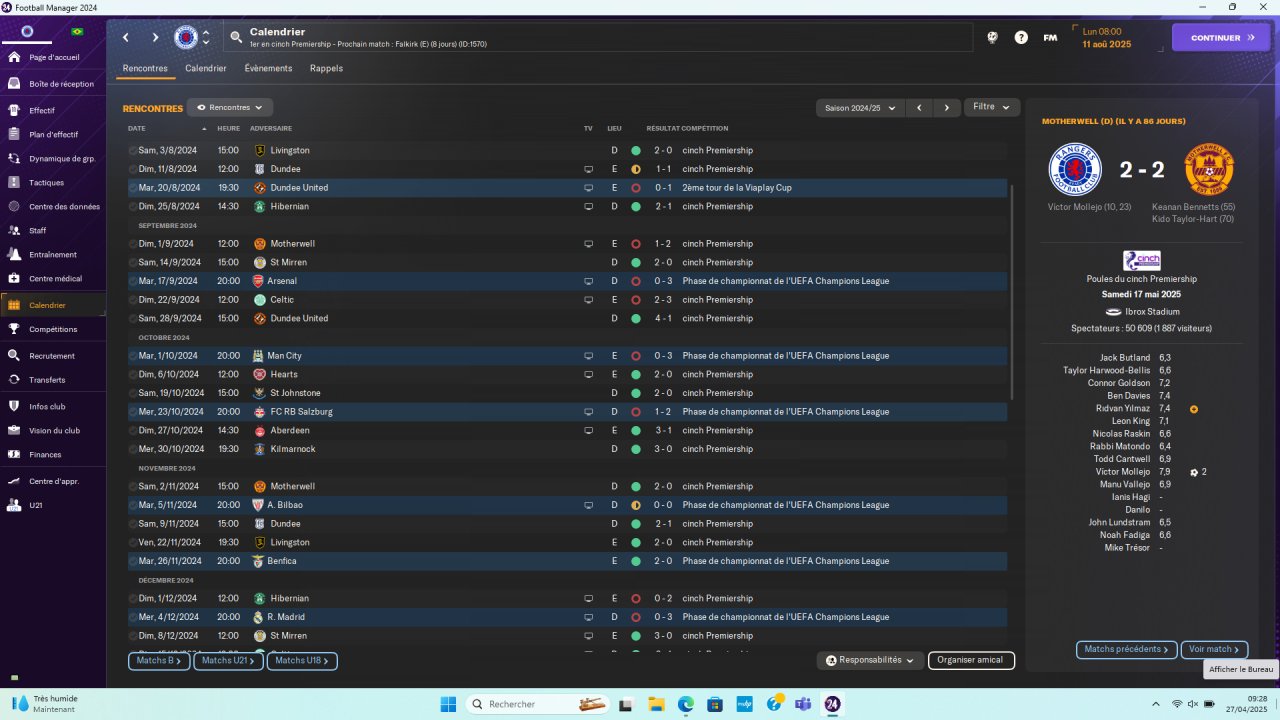Click the search magnifier icon
Image resolution: width=1280 pixels, height=720 pixels.
(236, 37)
